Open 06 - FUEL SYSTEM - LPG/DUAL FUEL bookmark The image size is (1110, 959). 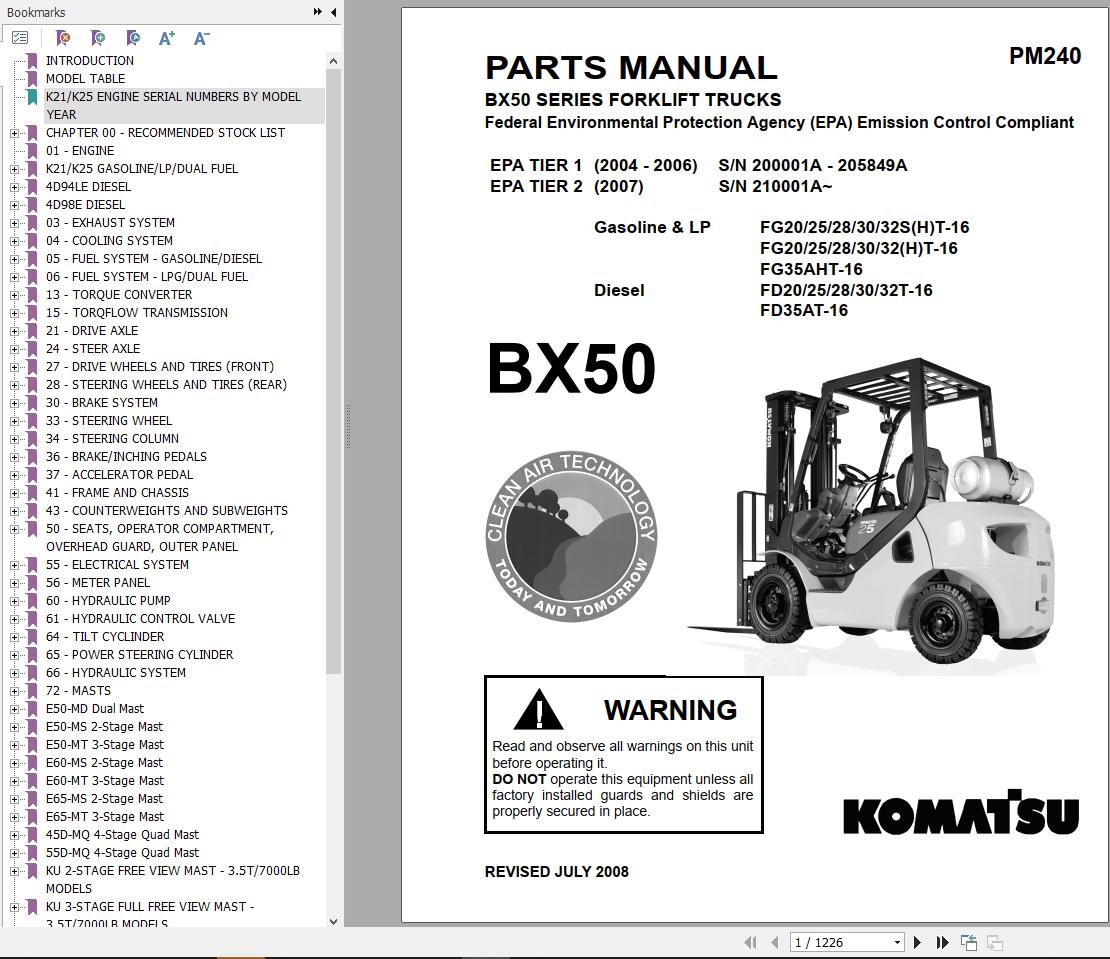coord(147,277)
